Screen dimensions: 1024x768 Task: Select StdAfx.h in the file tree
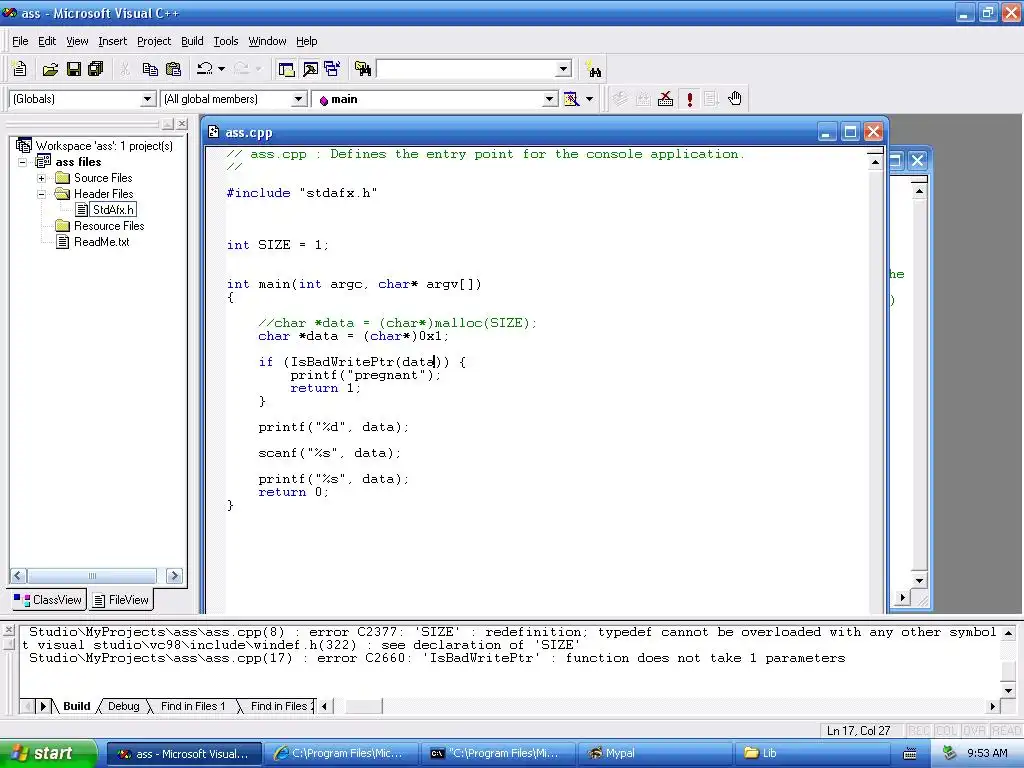coord(114,210)
